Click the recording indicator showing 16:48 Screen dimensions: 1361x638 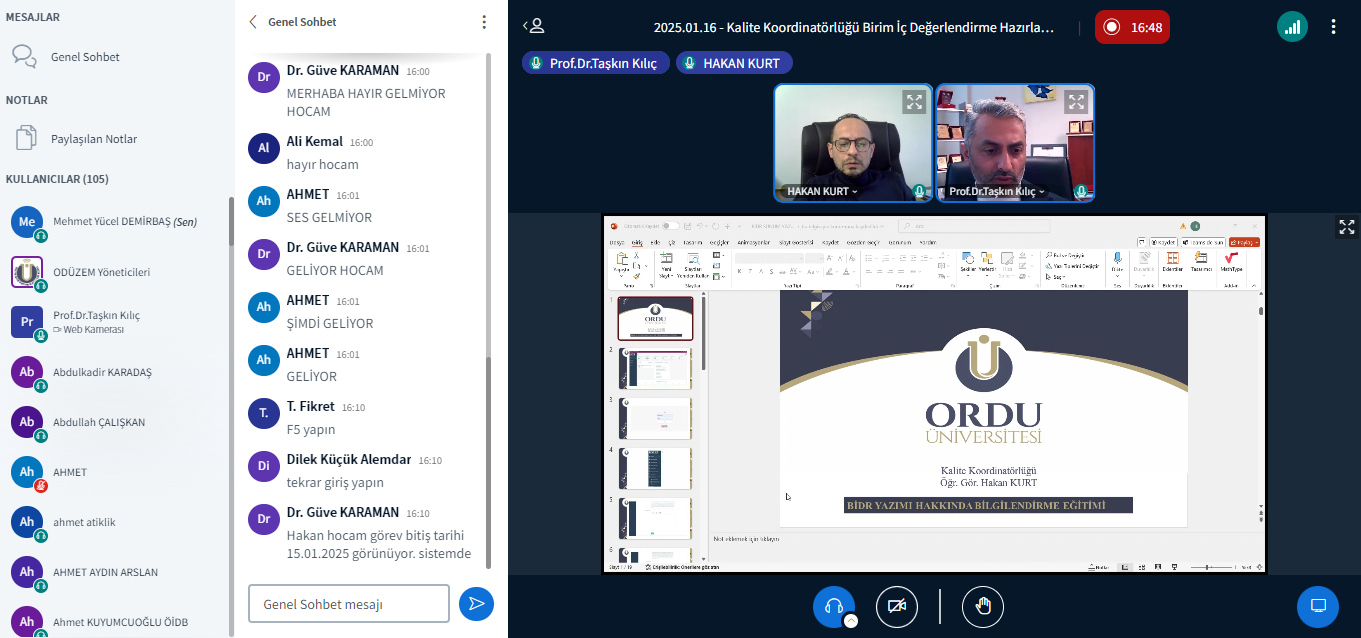(x=1132, y=27)
